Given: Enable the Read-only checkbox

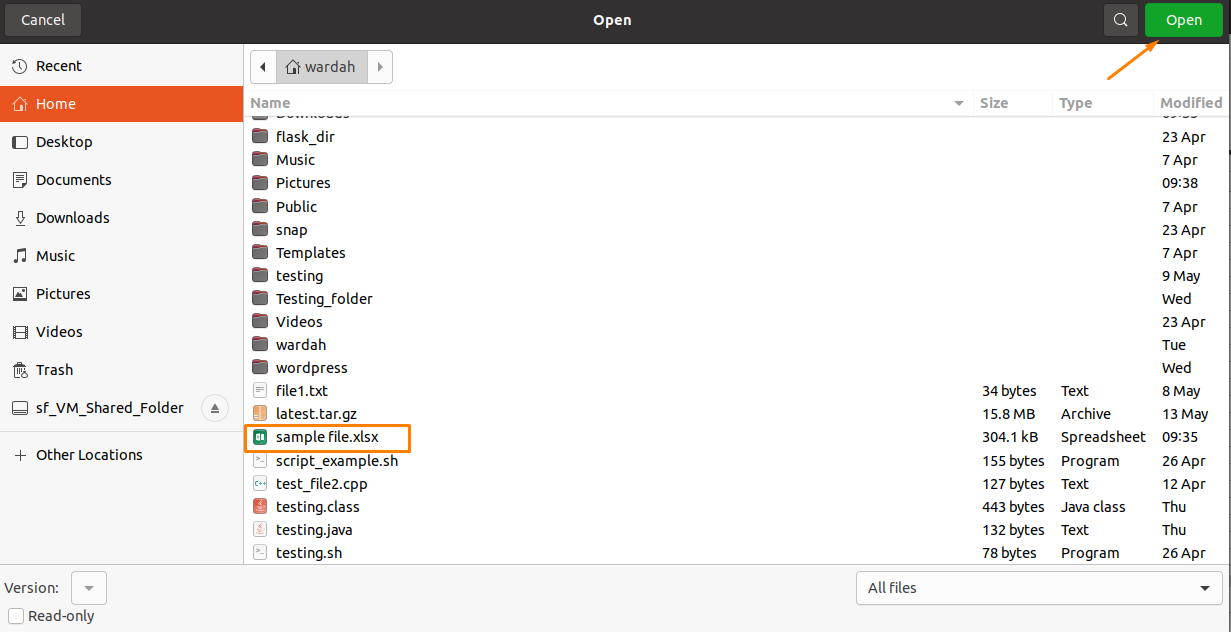Looking at the screenshot, I should point(15,616).
